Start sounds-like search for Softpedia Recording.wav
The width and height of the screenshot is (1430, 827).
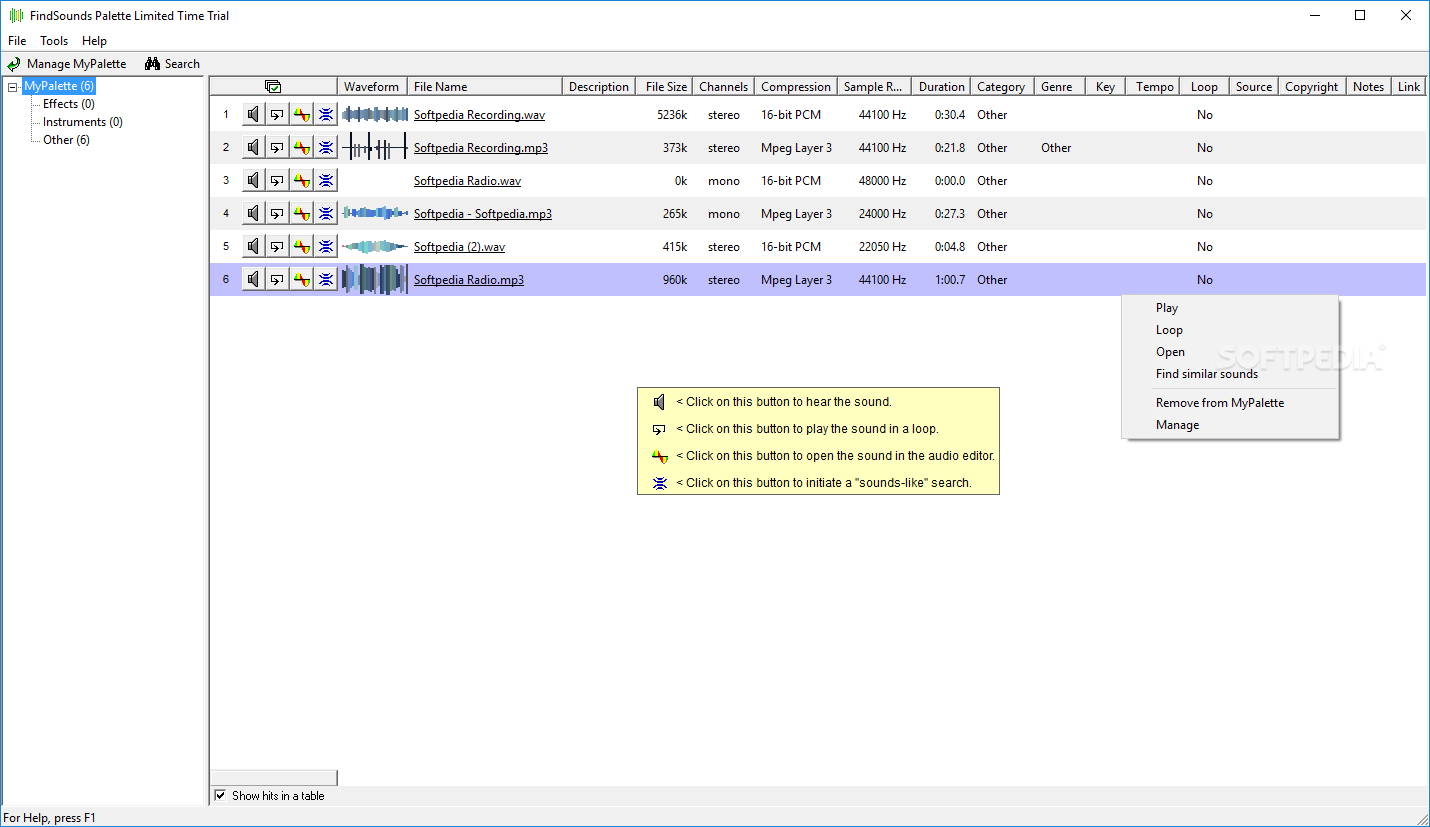point(325,115)
